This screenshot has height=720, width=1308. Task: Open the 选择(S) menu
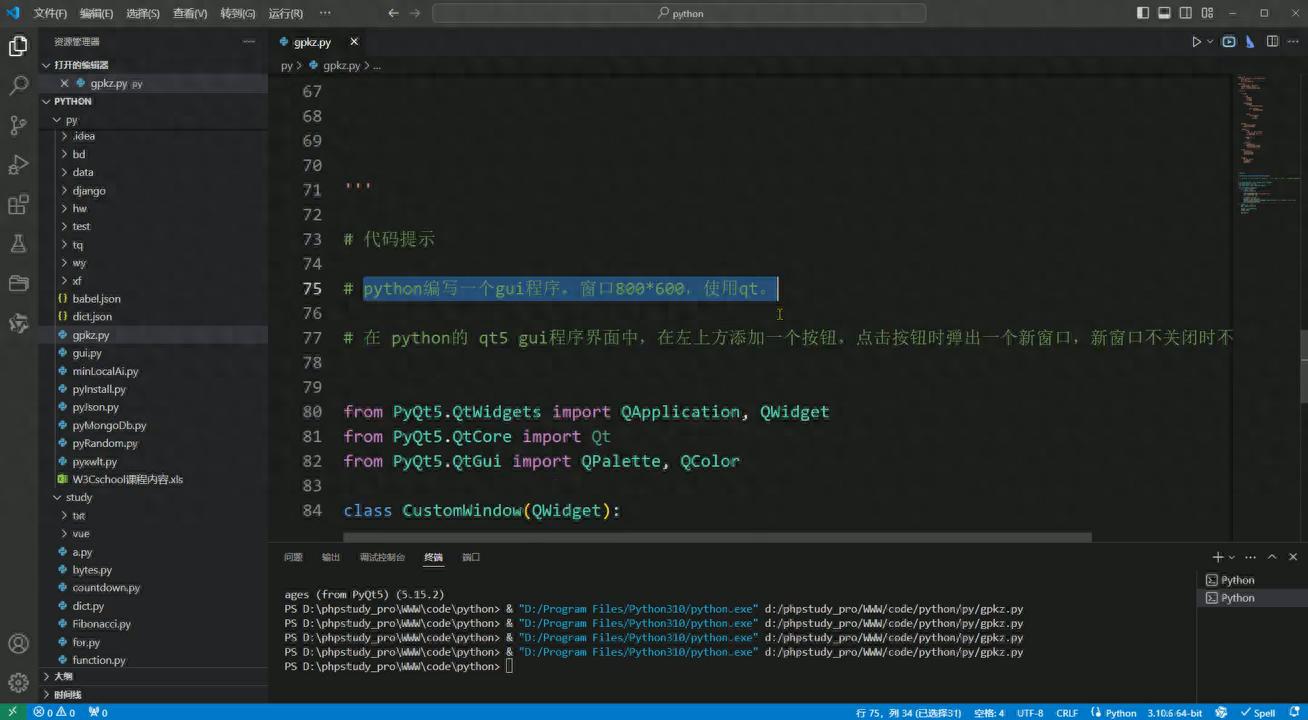point(143,13)
